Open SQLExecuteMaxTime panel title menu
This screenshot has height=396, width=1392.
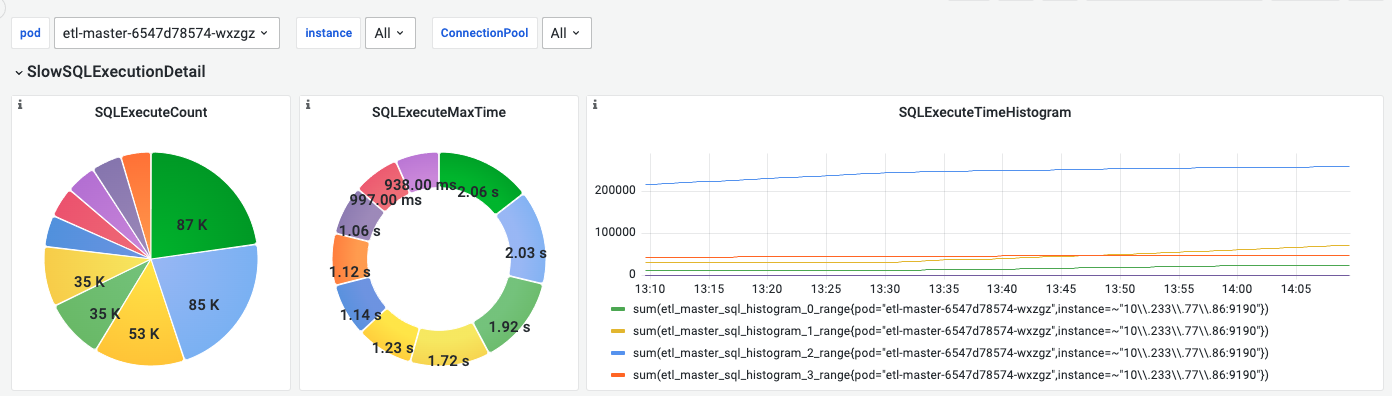[x=439, y=112]
